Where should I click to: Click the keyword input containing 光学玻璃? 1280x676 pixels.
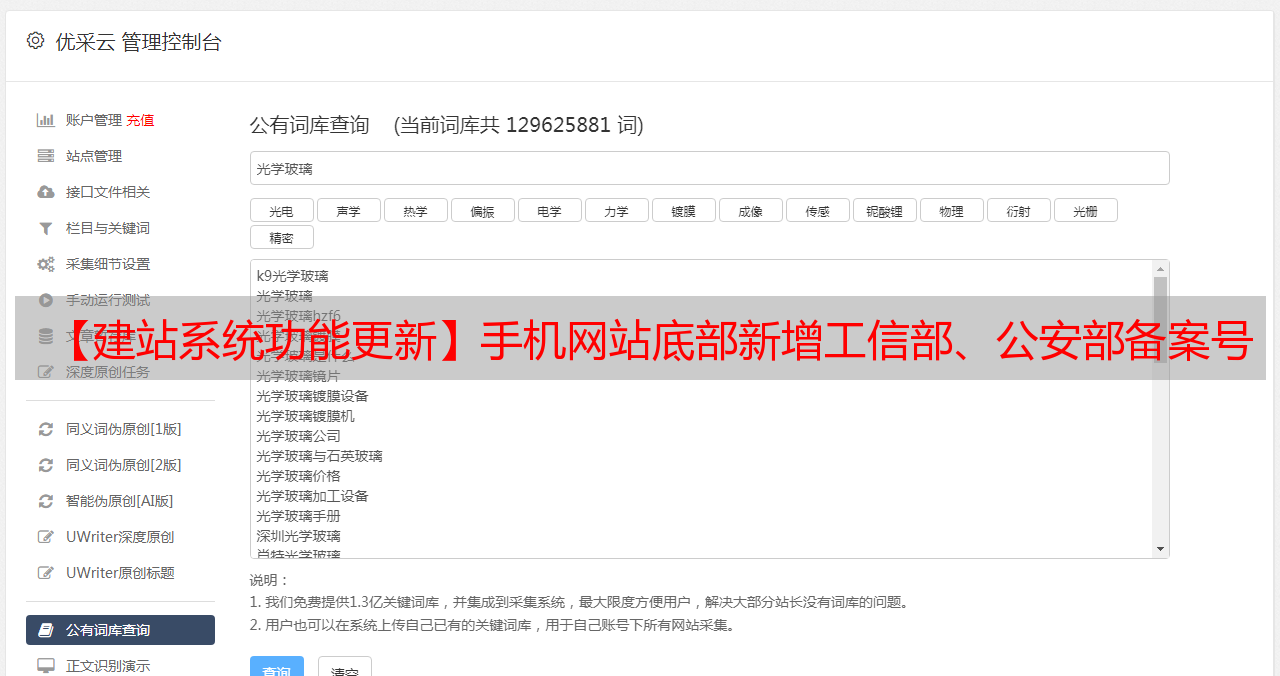point(709,168)
